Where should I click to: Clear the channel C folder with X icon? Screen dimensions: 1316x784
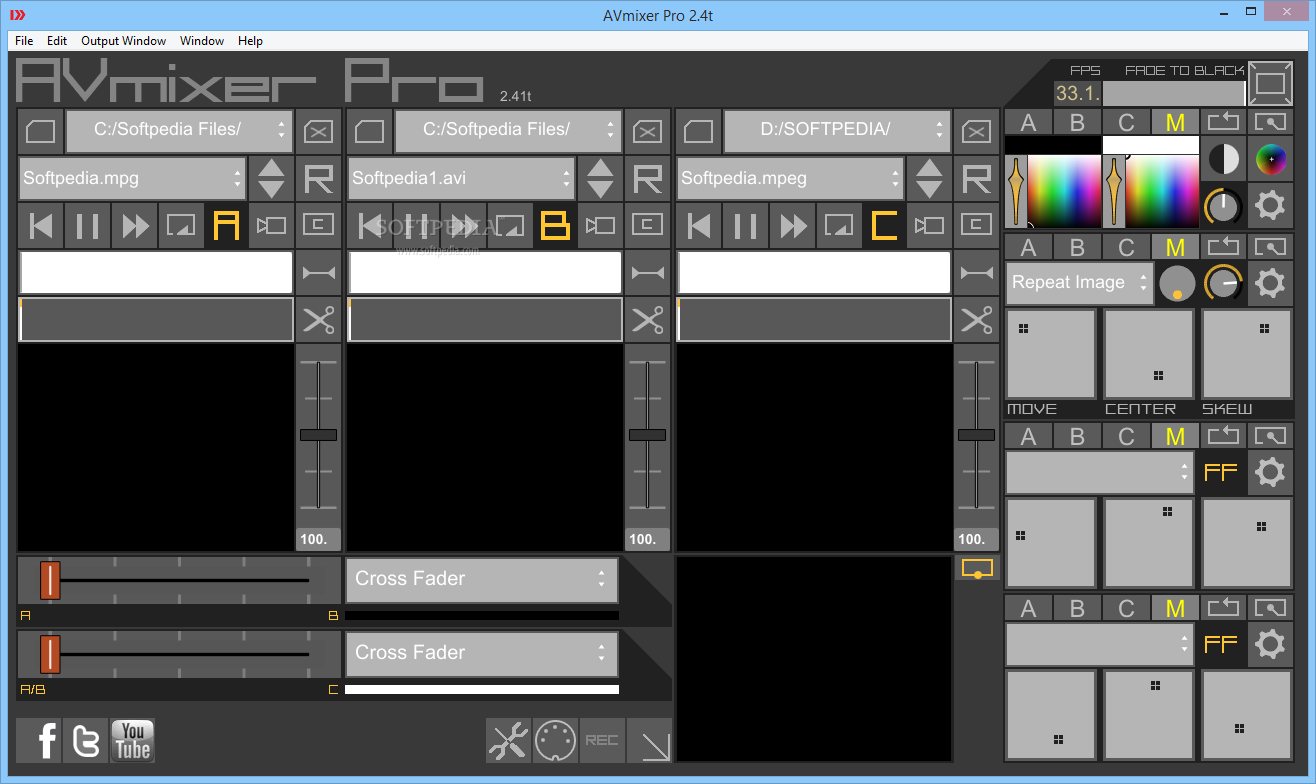(x=977, y=132)
